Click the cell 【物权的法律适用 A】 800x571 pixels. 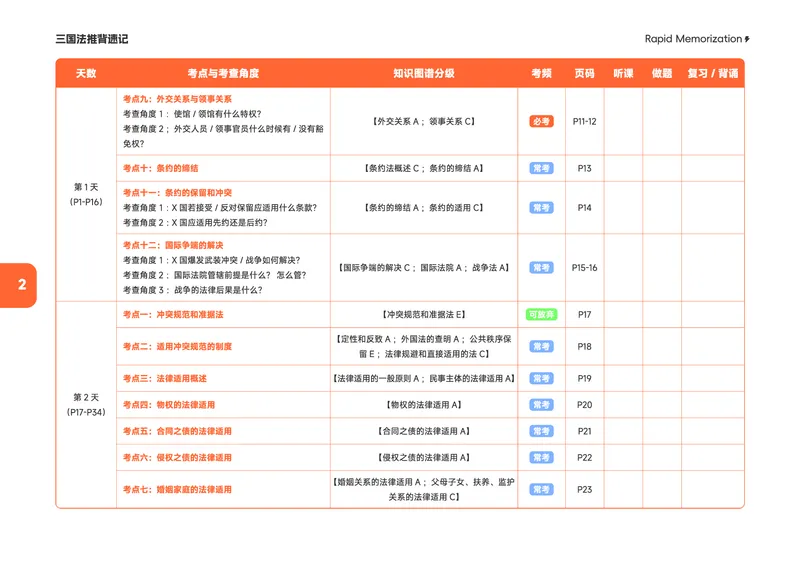[423, 405]
